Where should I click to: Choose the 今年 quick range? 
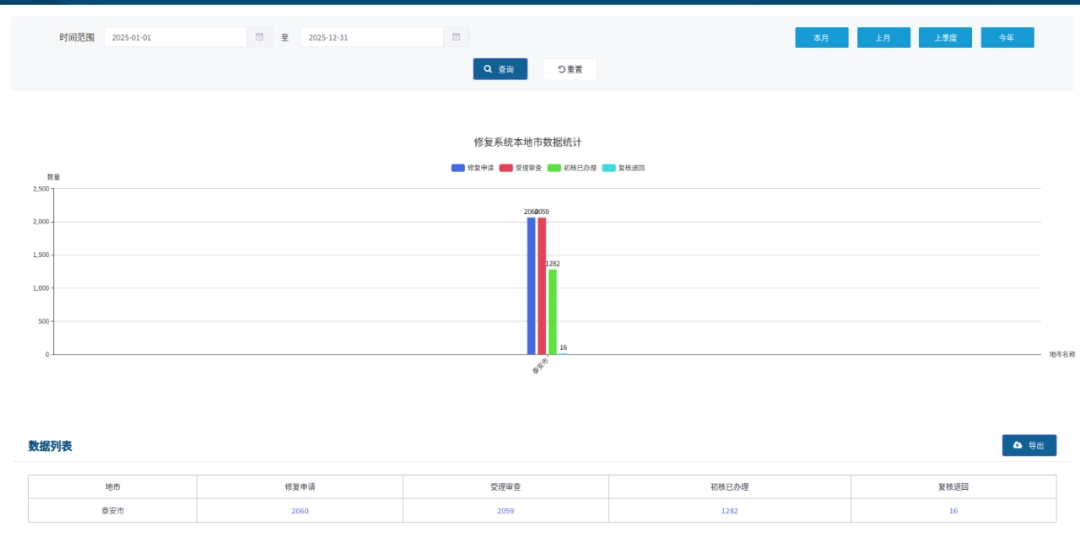click(x=1007, y=38)
